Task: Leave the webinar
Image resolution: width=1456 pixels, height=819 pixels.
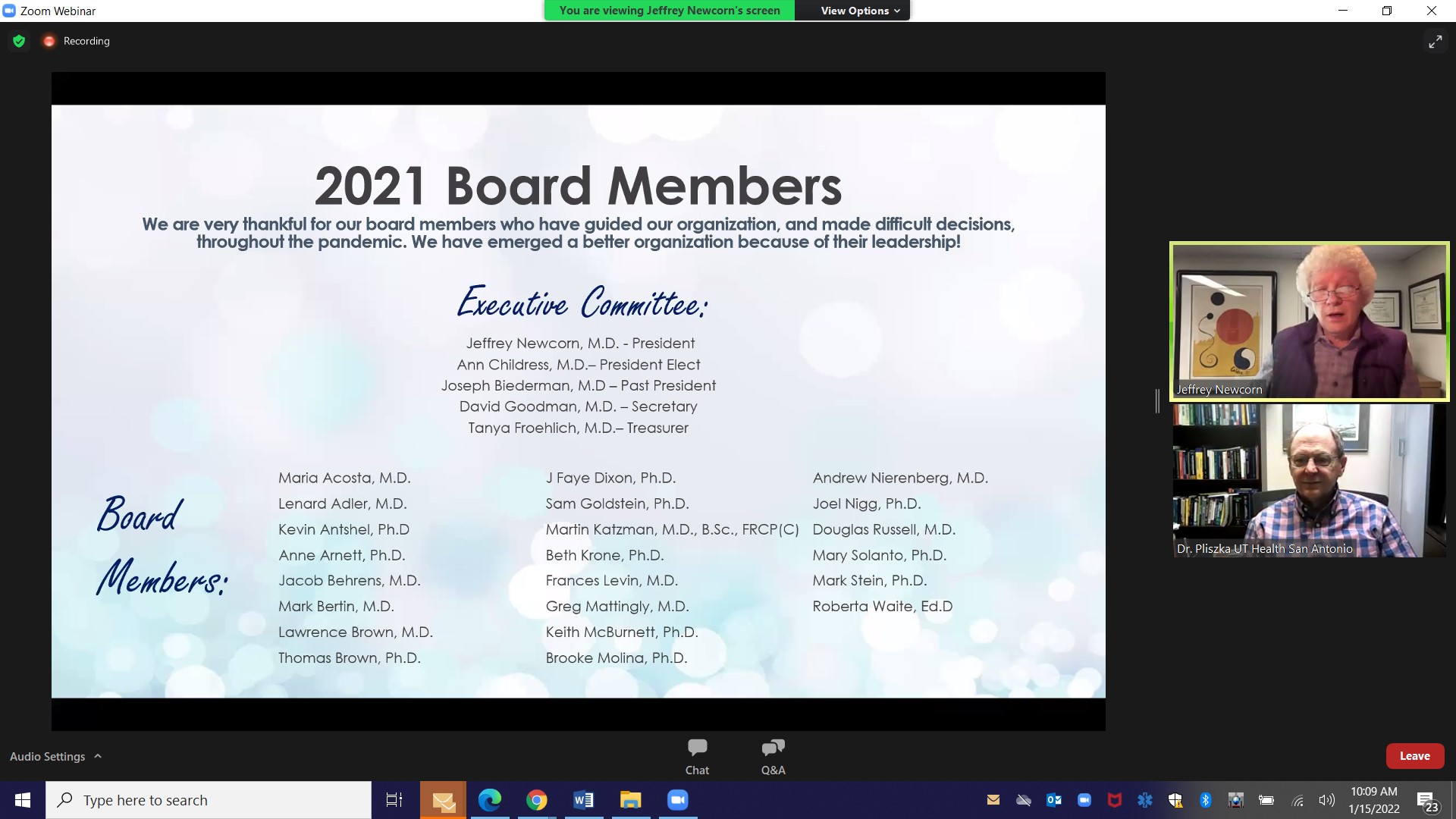Action: tap(1414, 756)
